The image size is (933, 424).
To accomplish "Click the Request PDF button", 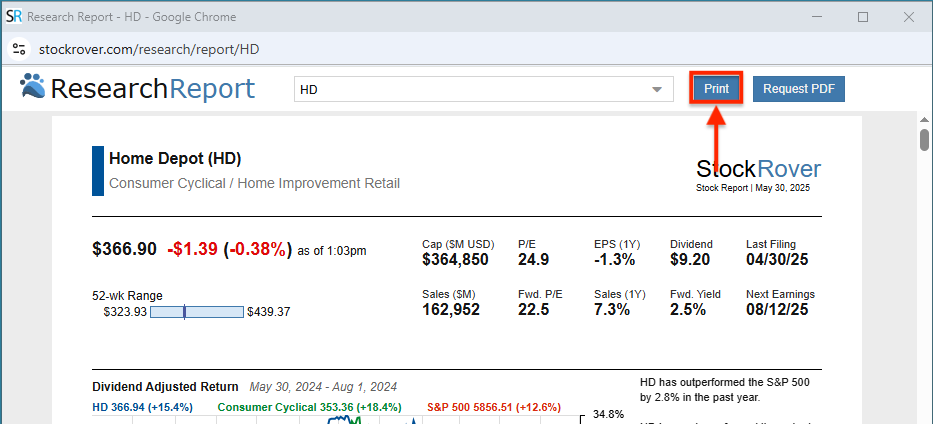I will pyautogui.click(x=799, y=89).
